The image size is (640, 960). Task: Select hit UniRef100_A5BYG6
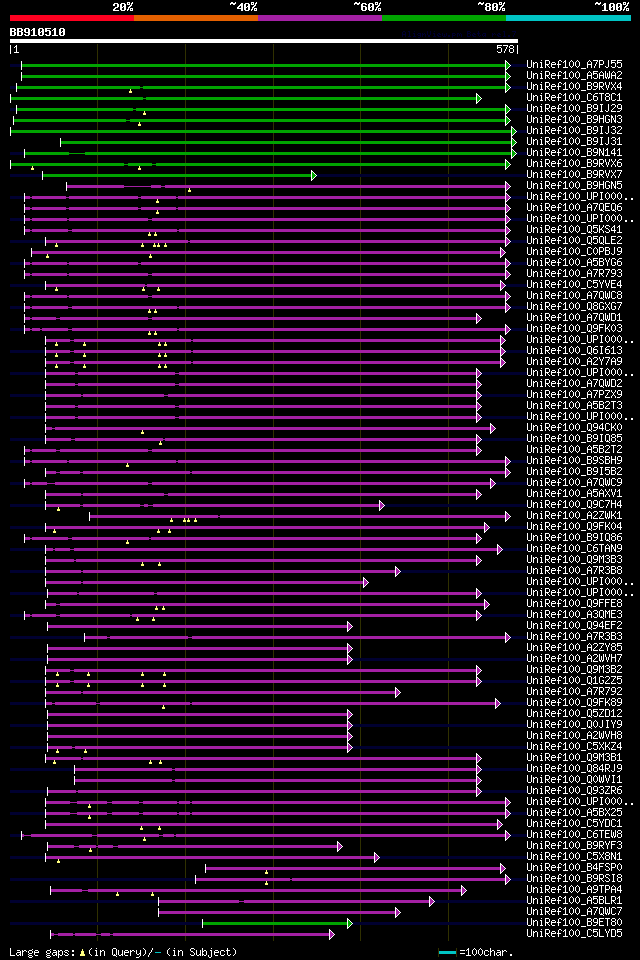(x=574, y=263)
